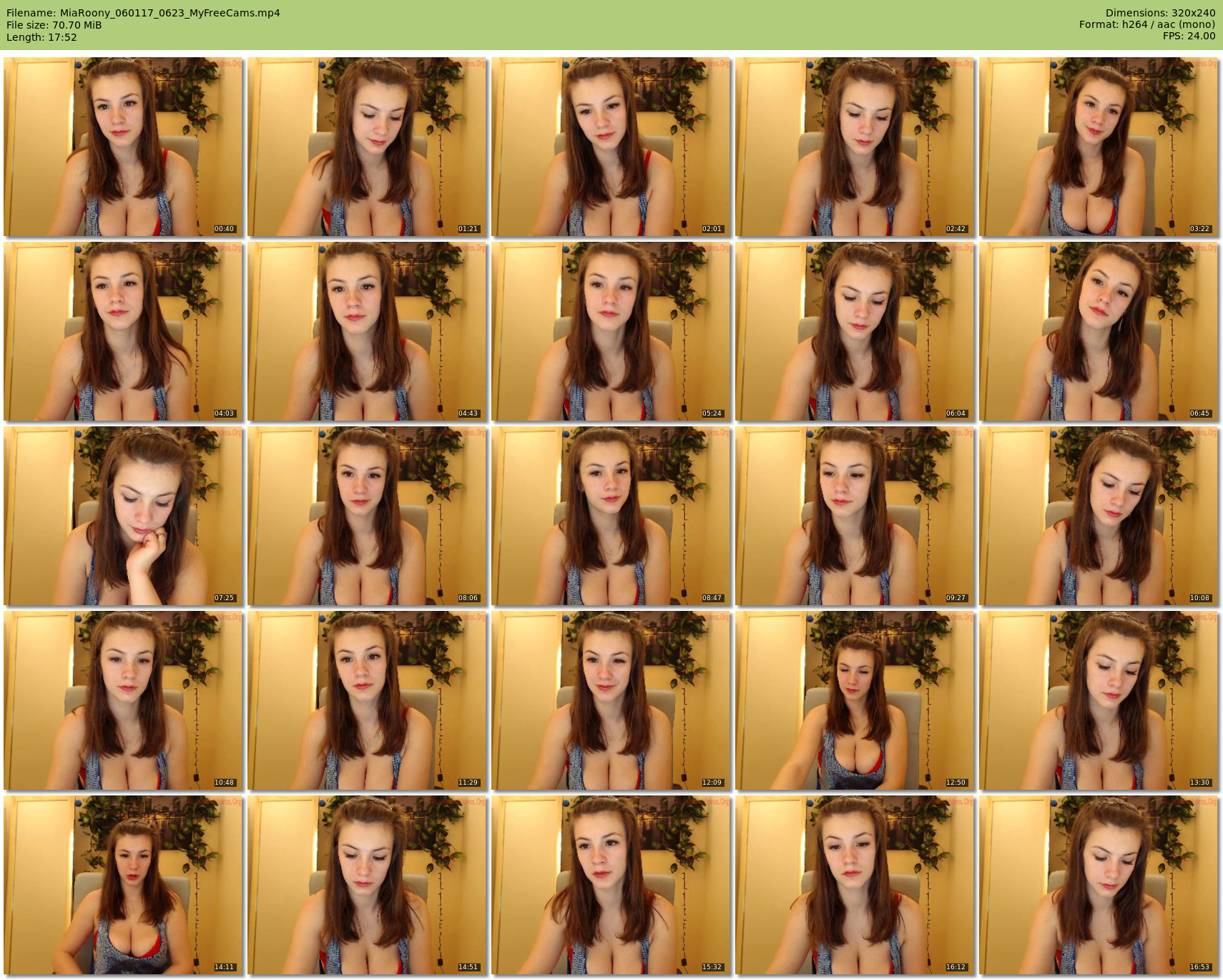Image resolution: width=1223 pixels, height=980 pixels.
Task: Click the thumbnail stamped 04:03
Action: (x=123, y=331)
